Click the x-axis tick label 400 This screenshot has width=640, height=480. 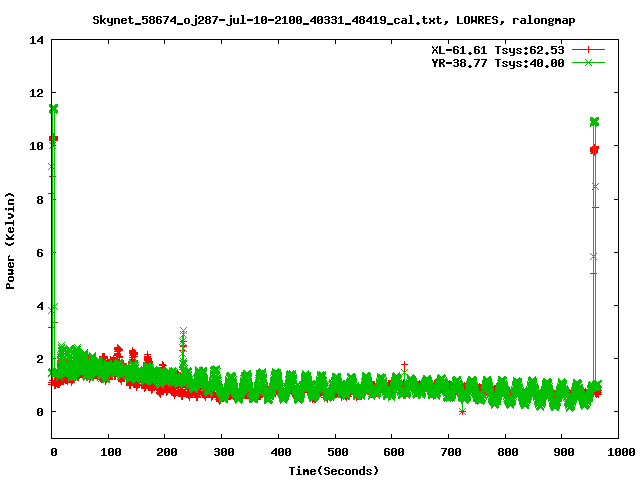[280, 452]
